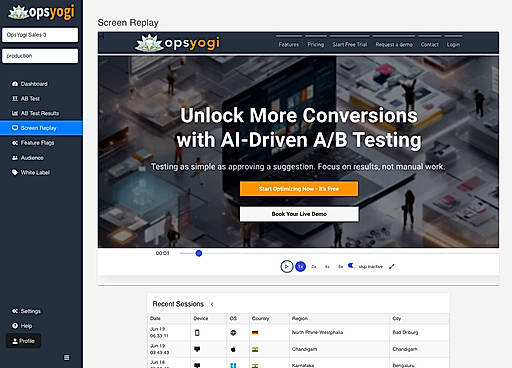Click the Audience people icon
The height and width of the screenshot is (368, 512).
tap(15, 158)
